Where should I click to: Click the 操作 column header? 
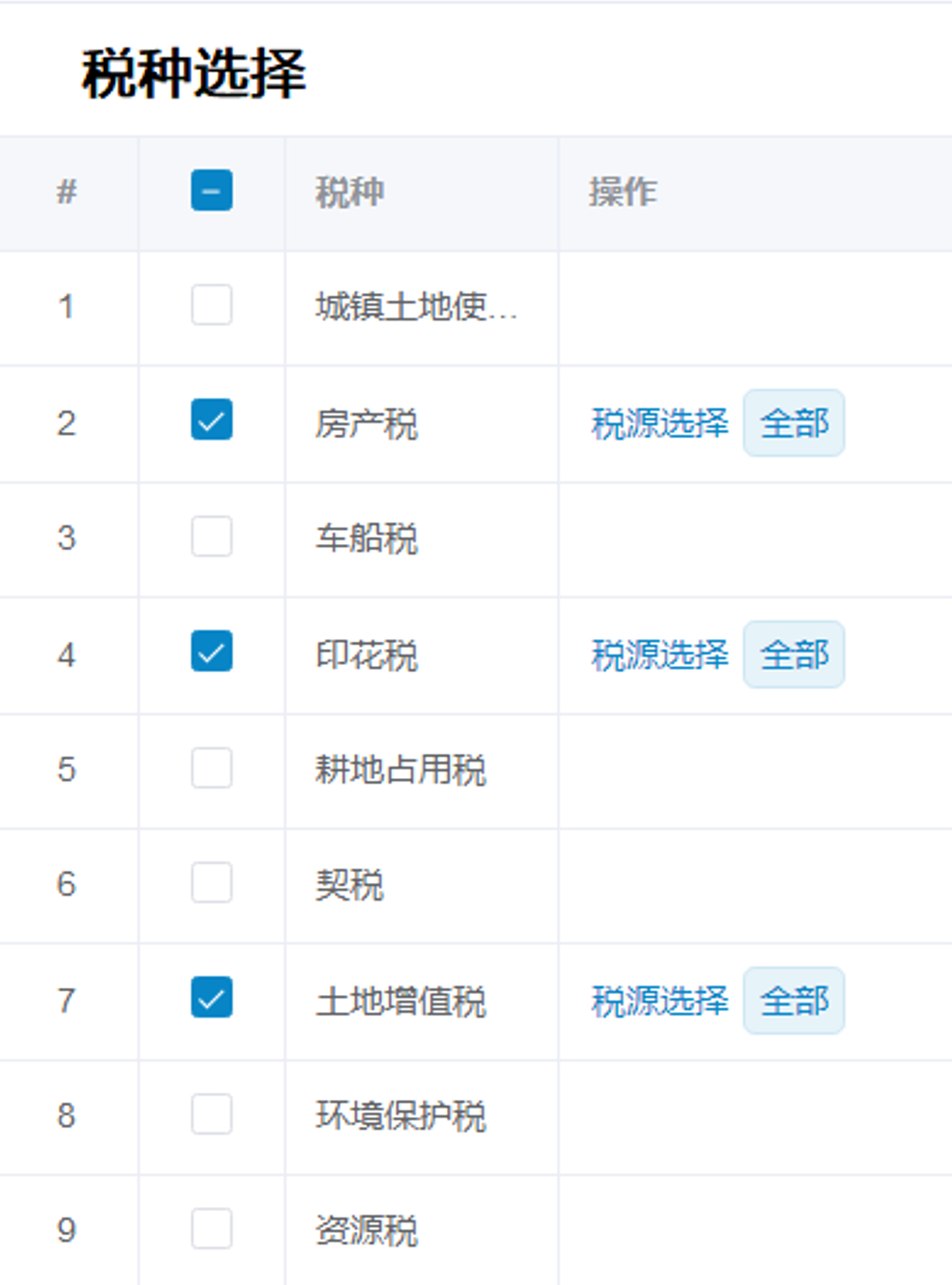point(623,192)
